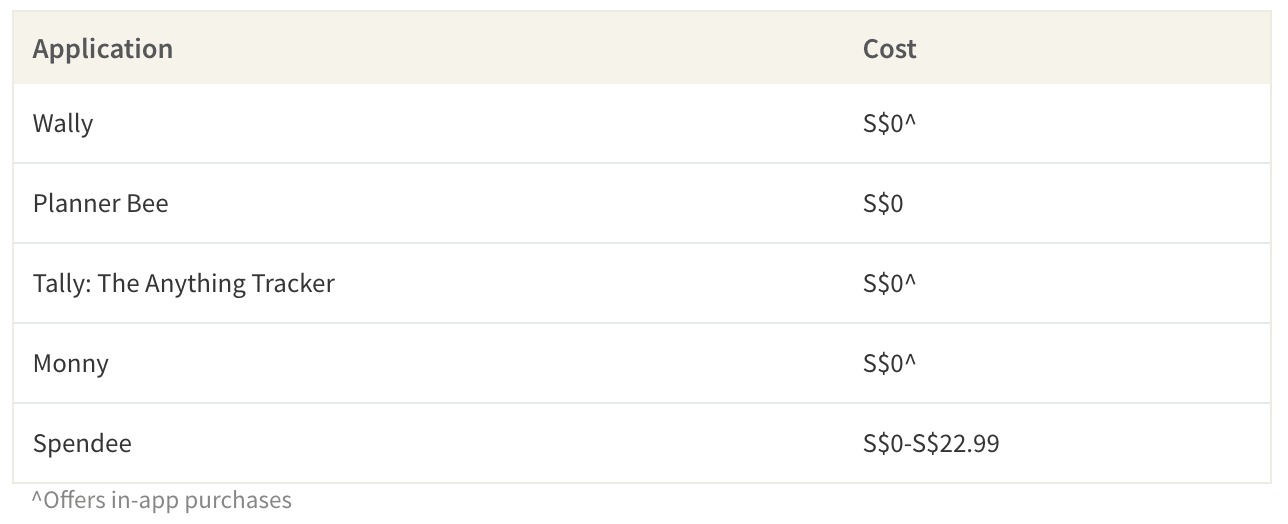The height and width of the screenshot is (524, 1288).
Task: Click the S$0 cost for Monny
Action: pyautogui.click(x=884, y=363)
